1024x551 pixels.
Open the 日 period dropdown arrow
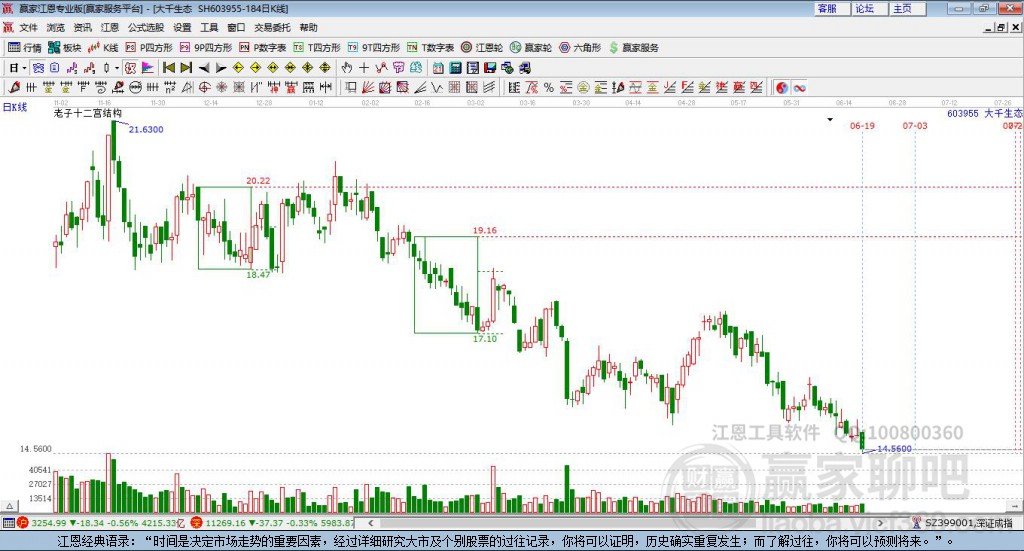point(24,68)
